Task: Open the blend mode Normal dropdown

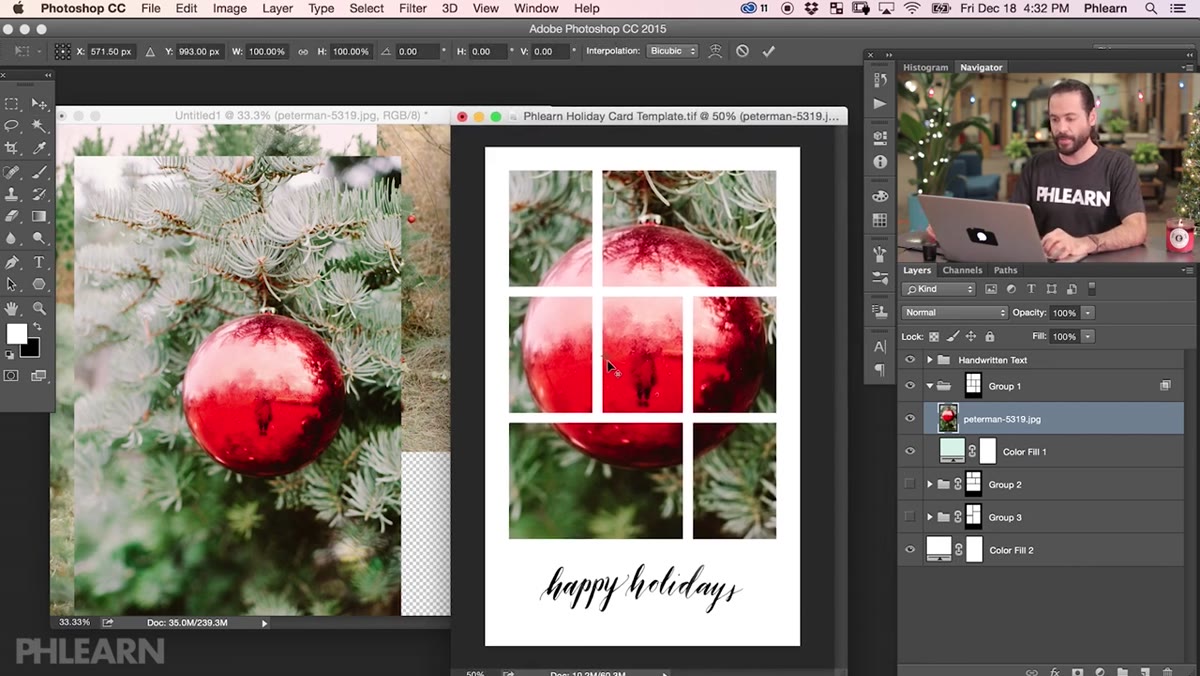Action: click(x=954, y=312)
